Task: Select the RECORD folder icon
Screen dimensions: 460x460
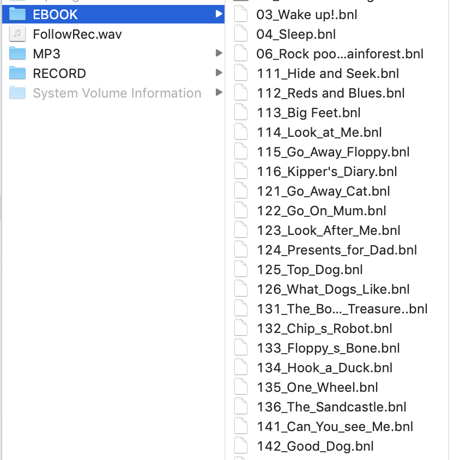Action: [x=17, y=73]
